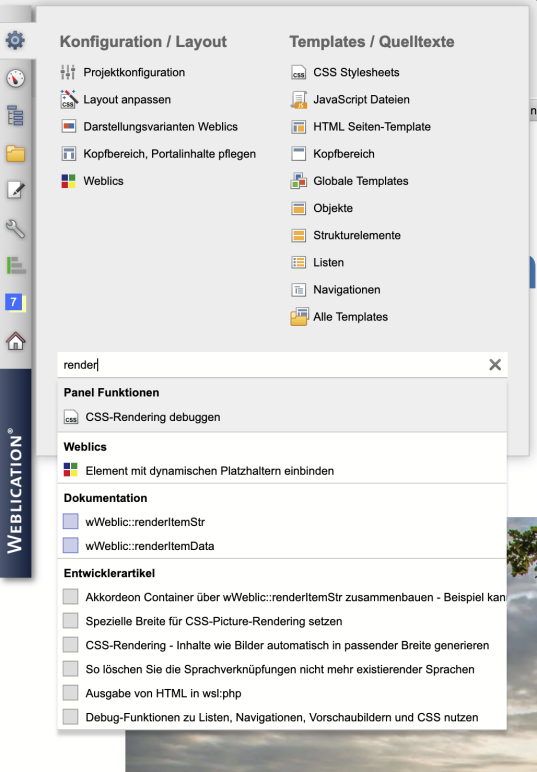Open HTML Seiten-Template link
This screenshot has width=537, height=772.
[x=372, y=127]
